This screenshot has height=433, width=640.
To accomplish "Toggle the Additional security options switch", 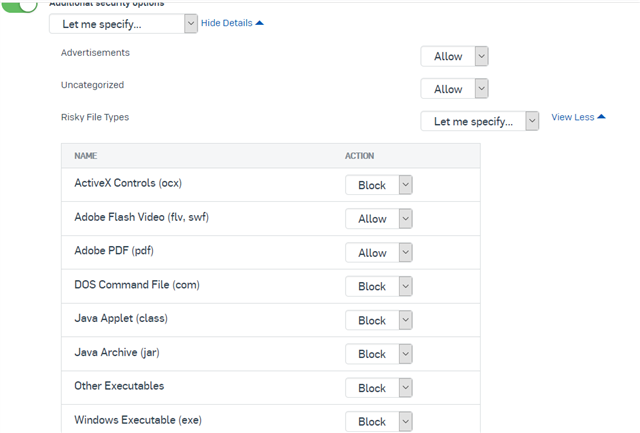I will click(x=20, y=6).
